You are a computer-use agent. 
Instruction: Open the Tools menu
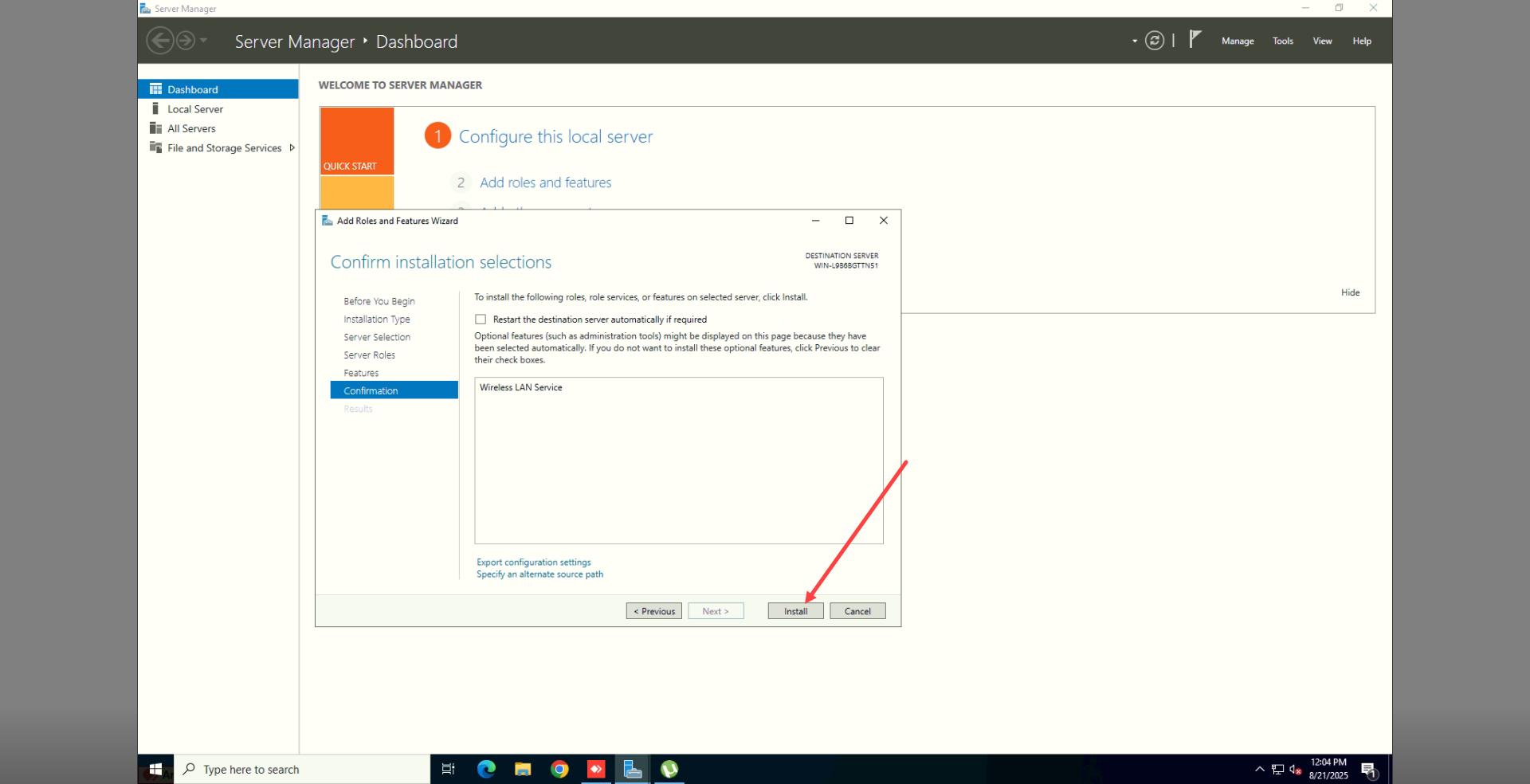click(1282, 41)
